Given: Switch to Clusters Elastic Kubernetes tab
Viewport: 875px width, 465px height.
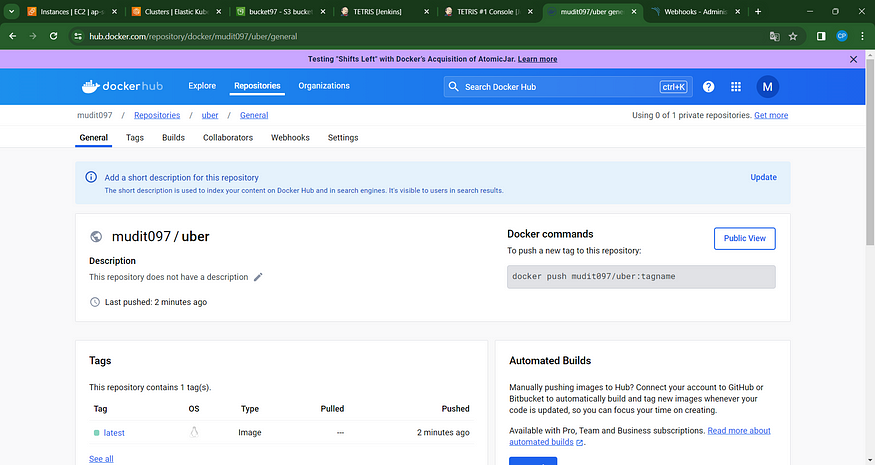Looking at the screenshot, I should (x=175, y=12).
